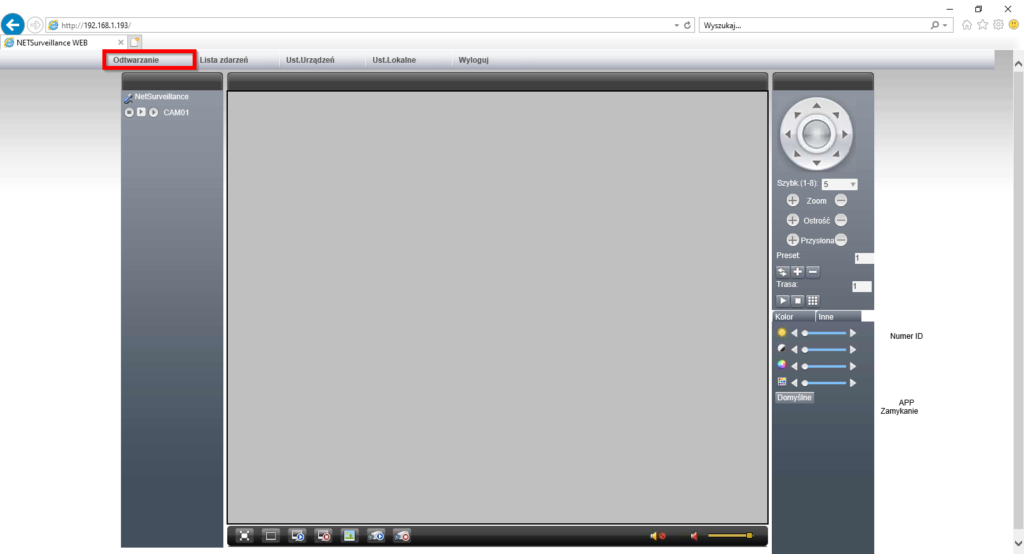Open the Odtwarzanie menu

(x=149, y=60)
